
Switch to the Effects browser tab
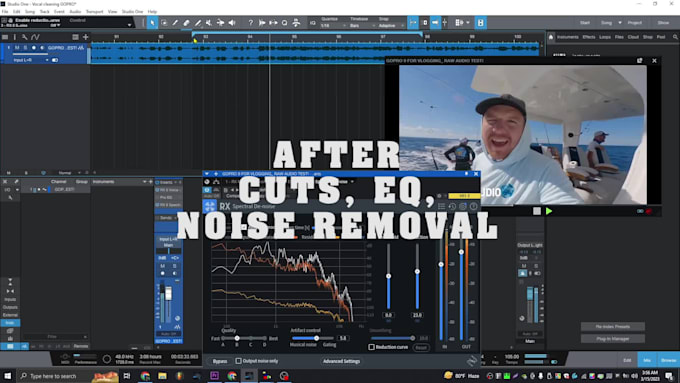(x=588, y=37)
